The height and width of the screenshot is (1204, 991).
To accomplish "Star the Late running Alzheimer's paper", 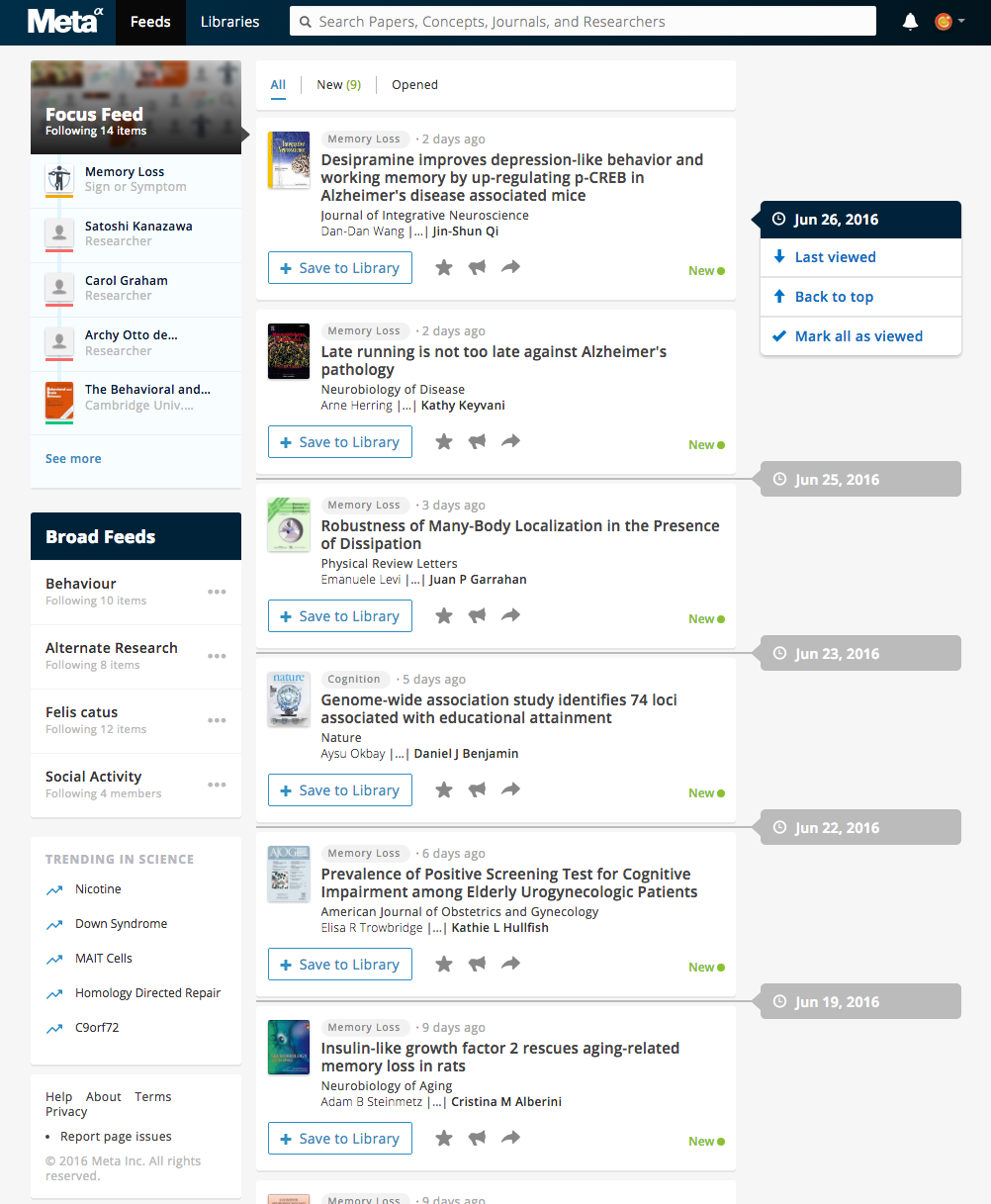I will 444,441.
